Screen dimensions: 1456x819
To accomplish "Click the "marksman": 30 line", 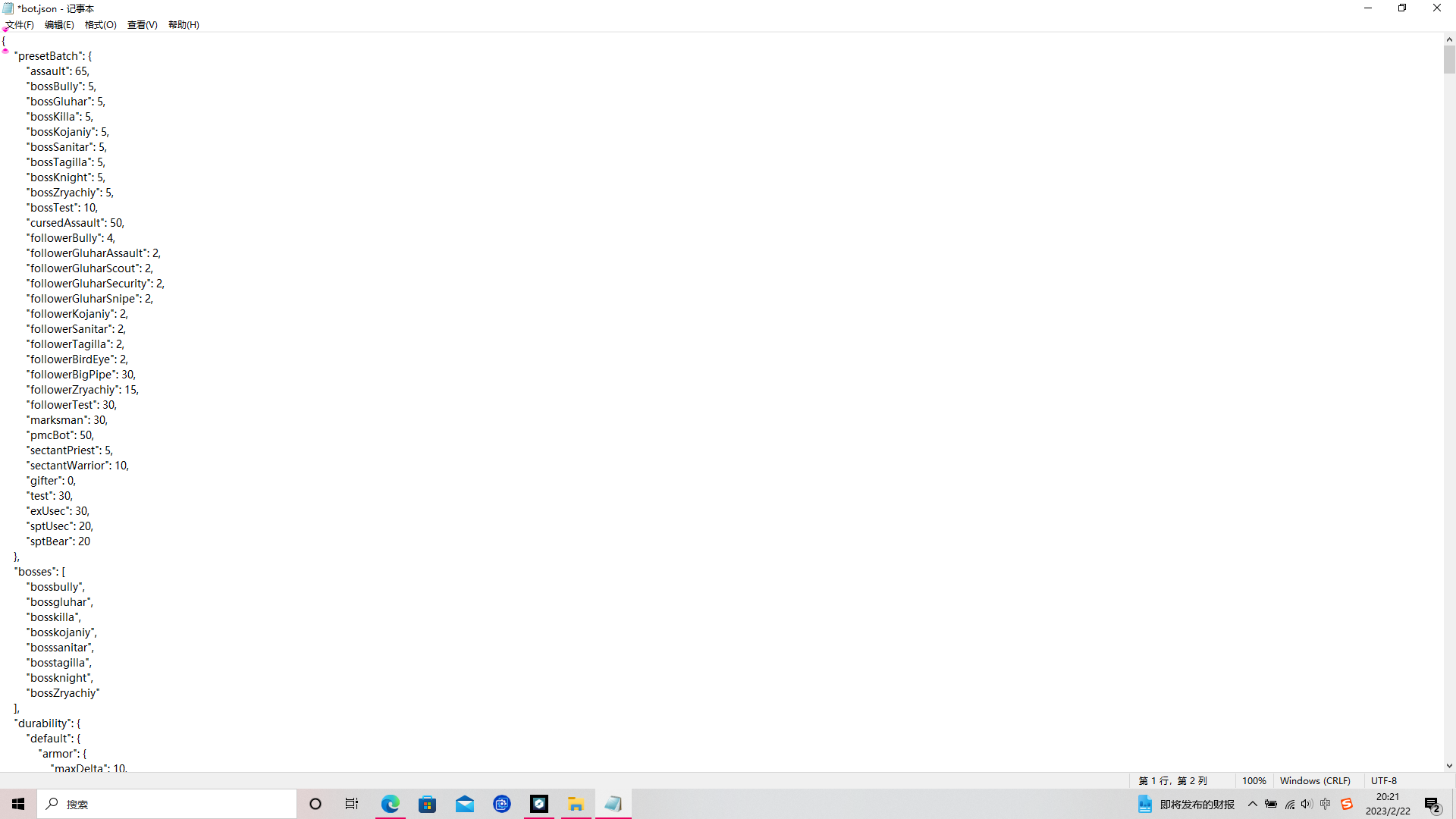I will [67, 420].
